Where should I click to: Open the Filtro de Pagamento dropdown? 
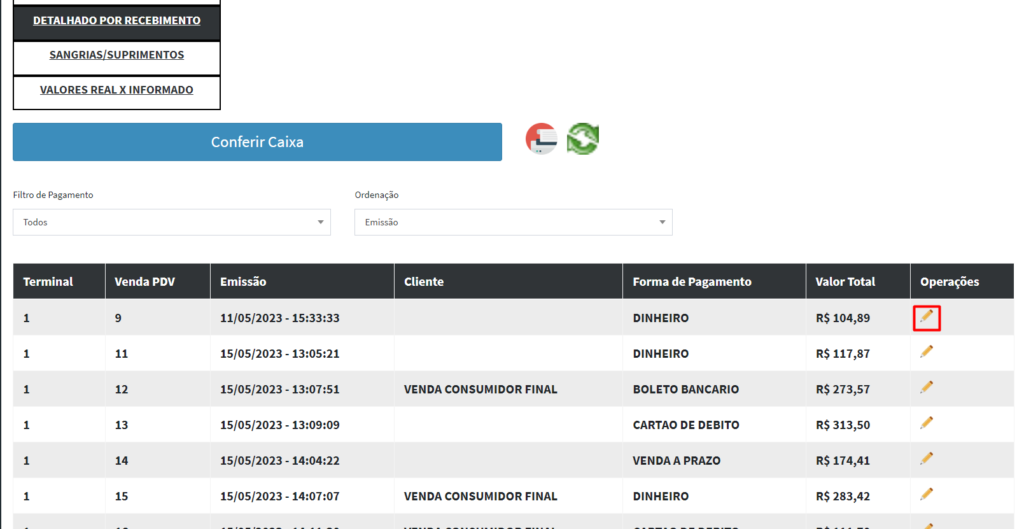[x=171, y=222]
